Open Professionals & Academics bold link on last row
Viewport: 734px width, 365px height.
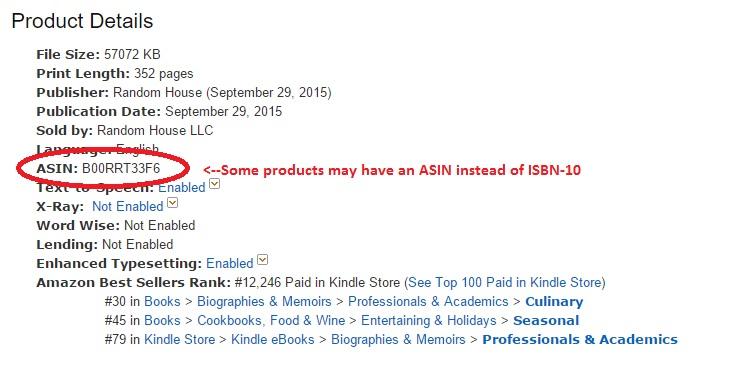[x=580, y=340]
